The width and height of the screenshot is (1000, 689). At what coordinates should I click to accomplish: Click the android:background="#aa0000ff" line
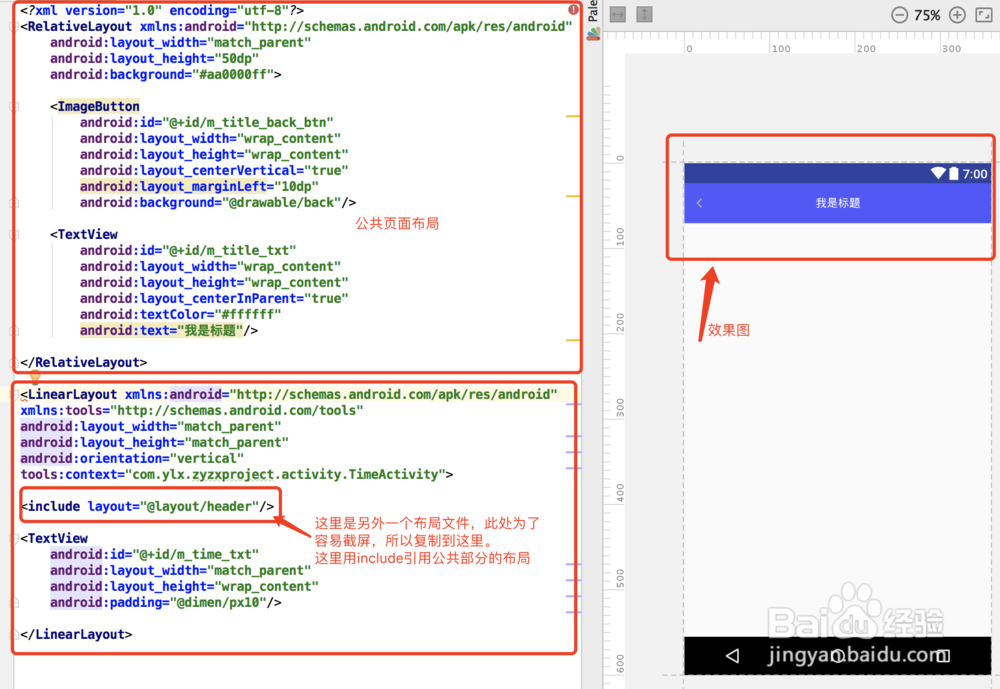pos(166,75)
